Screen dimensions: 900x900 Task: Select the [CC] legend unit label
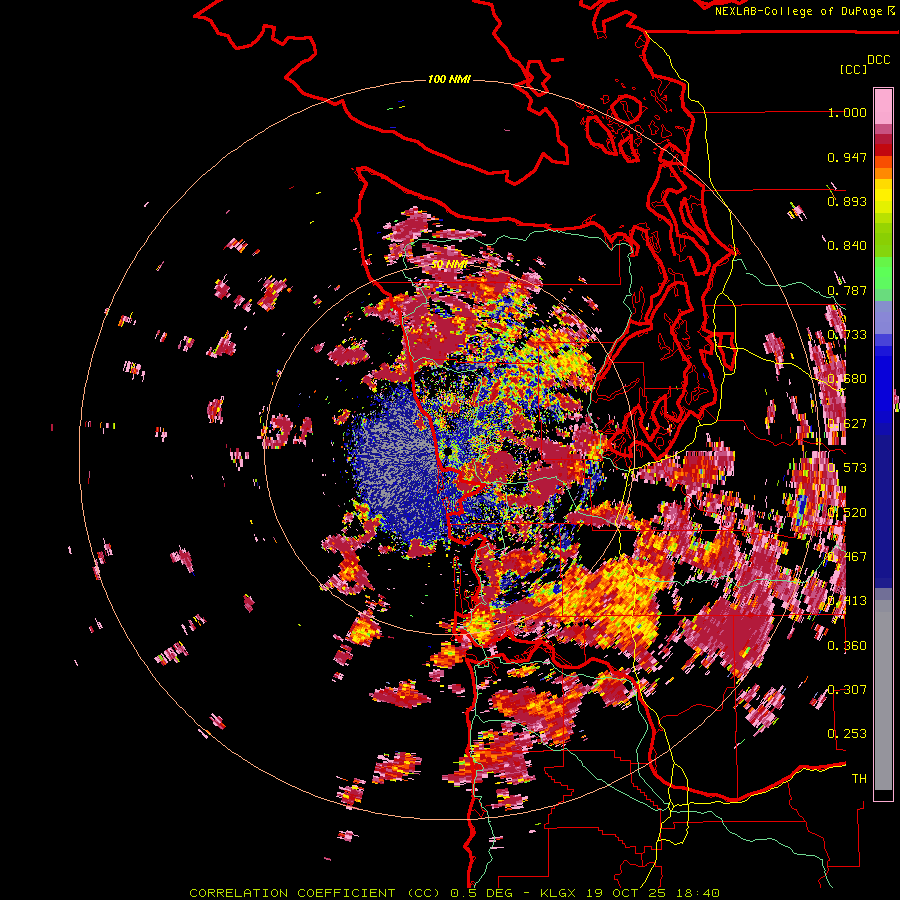coord(853,69)
